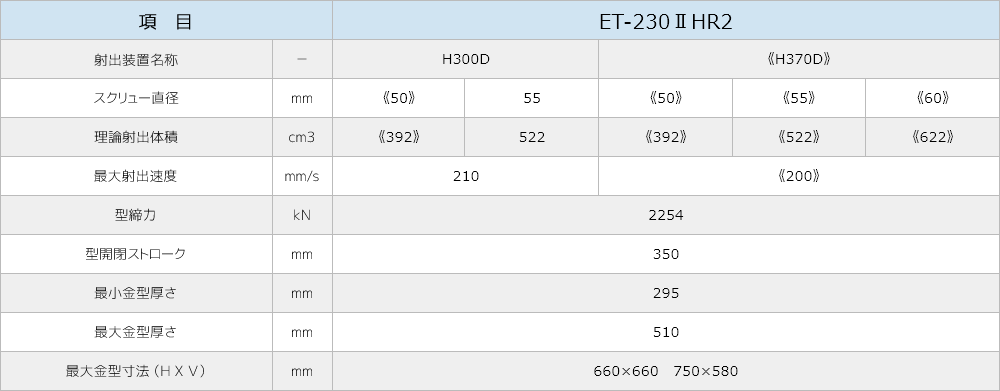Click the 最大金型厚さ value 510
This screenshot has height=391, width=1000.
(x=666, y=332)
